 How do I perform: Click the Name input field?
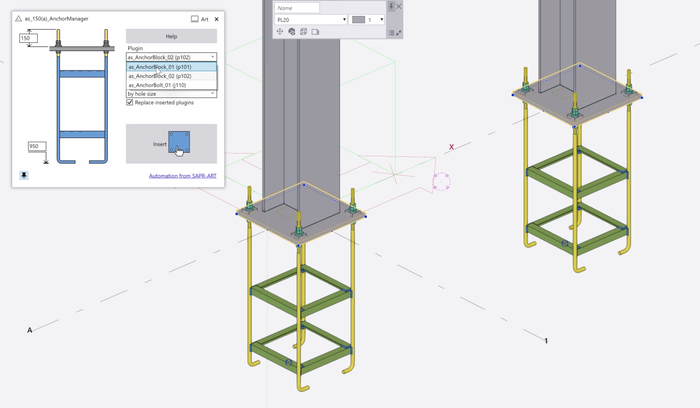[297, 7]
